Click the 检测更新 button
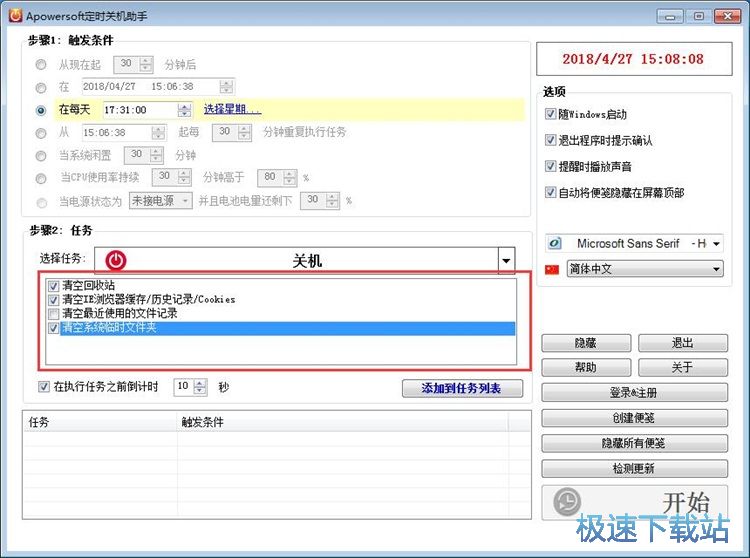Screen dimensions: 750x558 (x=634, y=469)
